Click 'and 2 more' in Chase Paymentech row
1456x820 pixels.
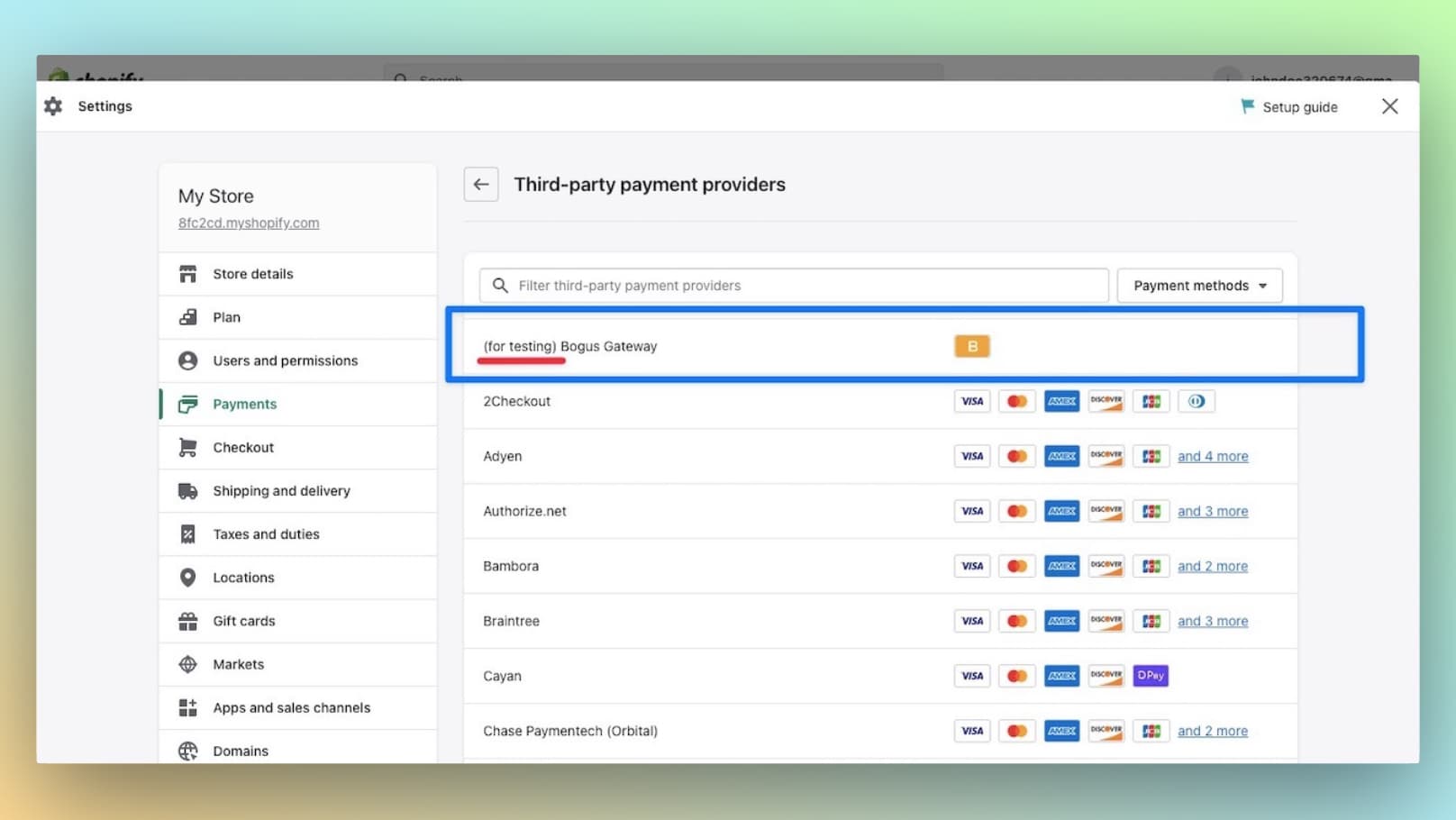point(1213,731)
